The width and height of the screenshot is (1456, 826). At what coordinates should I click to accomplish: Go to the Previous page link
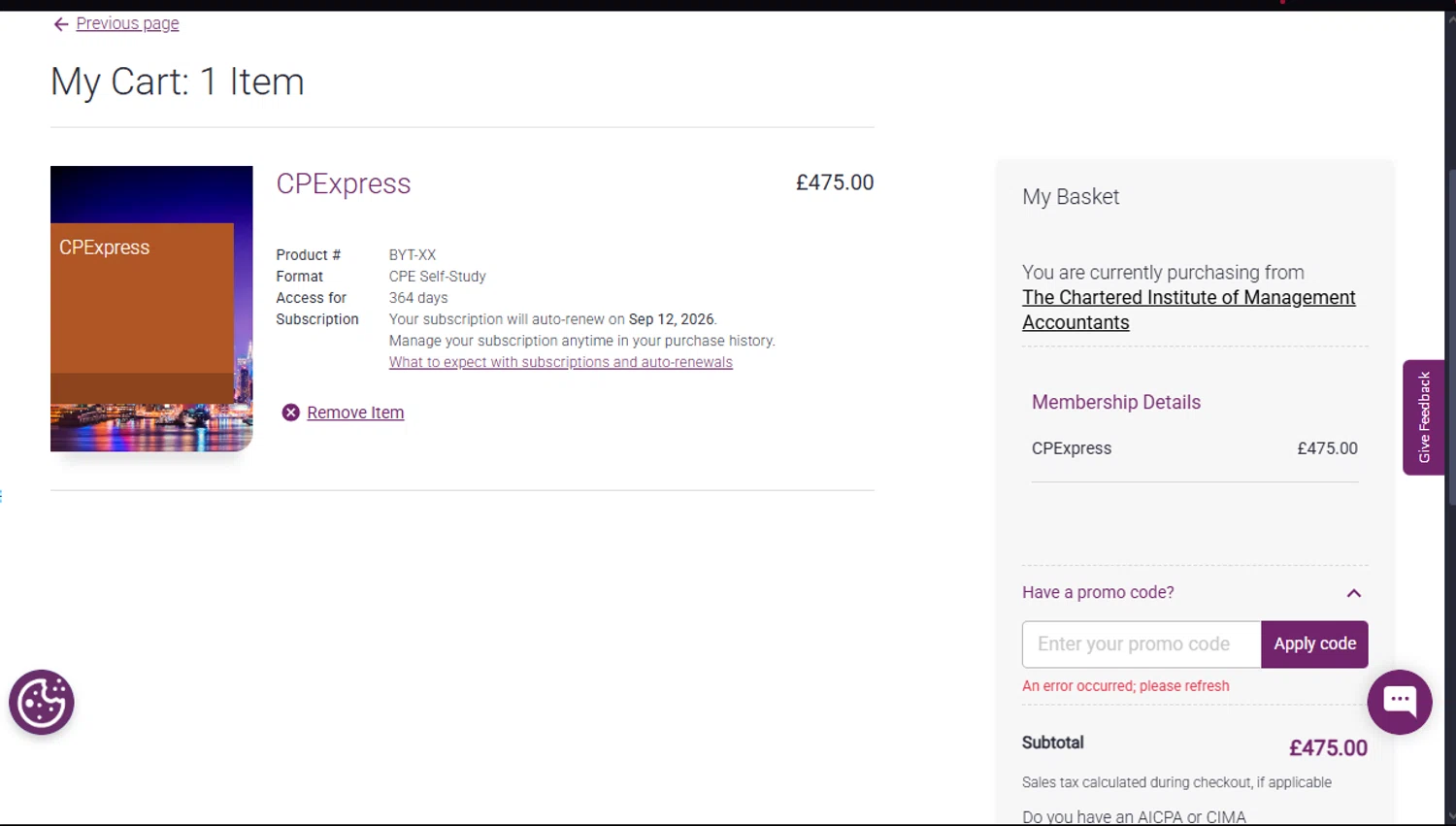[127, 23]
